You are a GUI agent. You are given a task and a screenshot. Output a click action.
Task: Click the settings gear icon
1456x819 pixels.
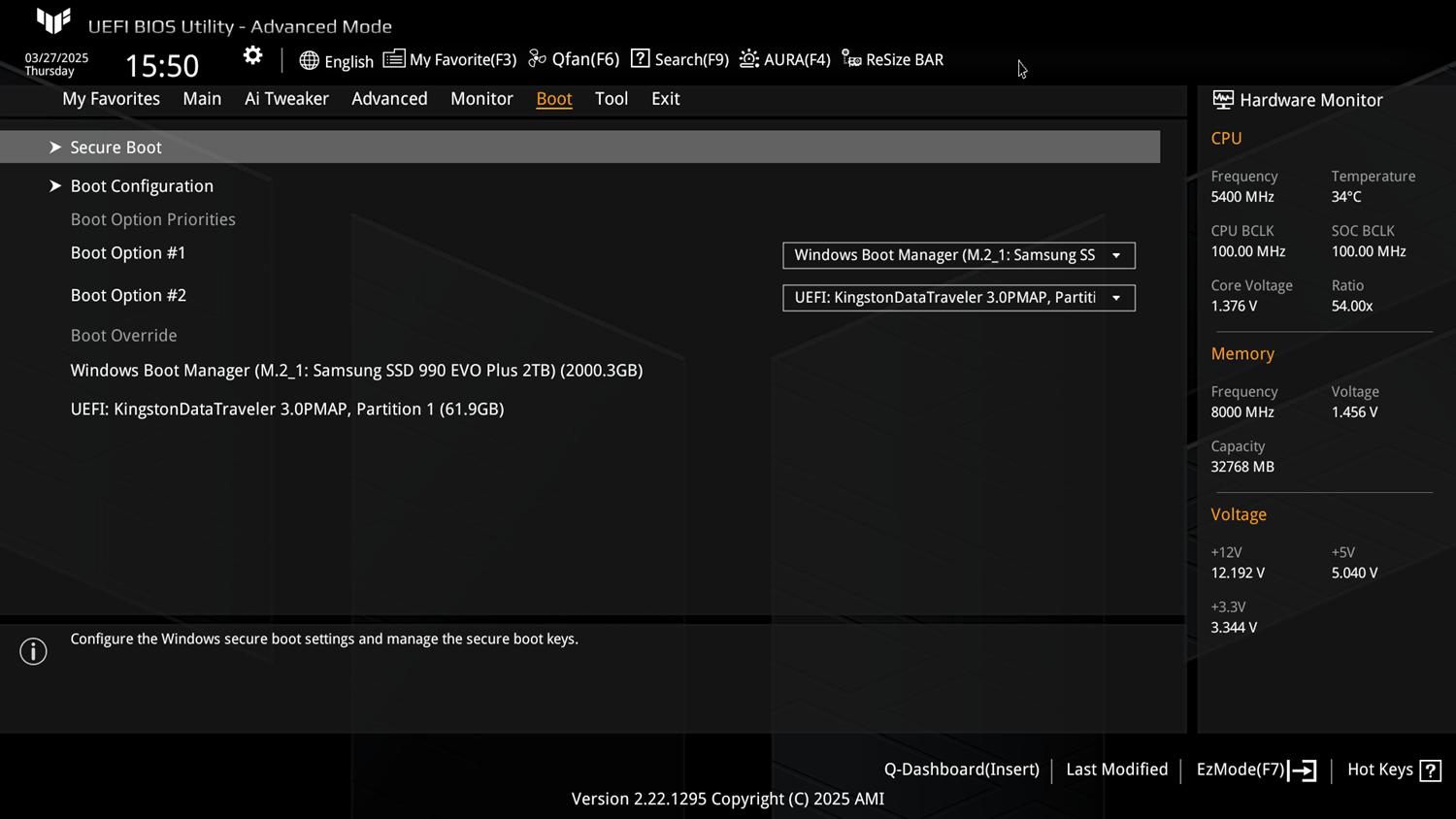tap(252, 56)
